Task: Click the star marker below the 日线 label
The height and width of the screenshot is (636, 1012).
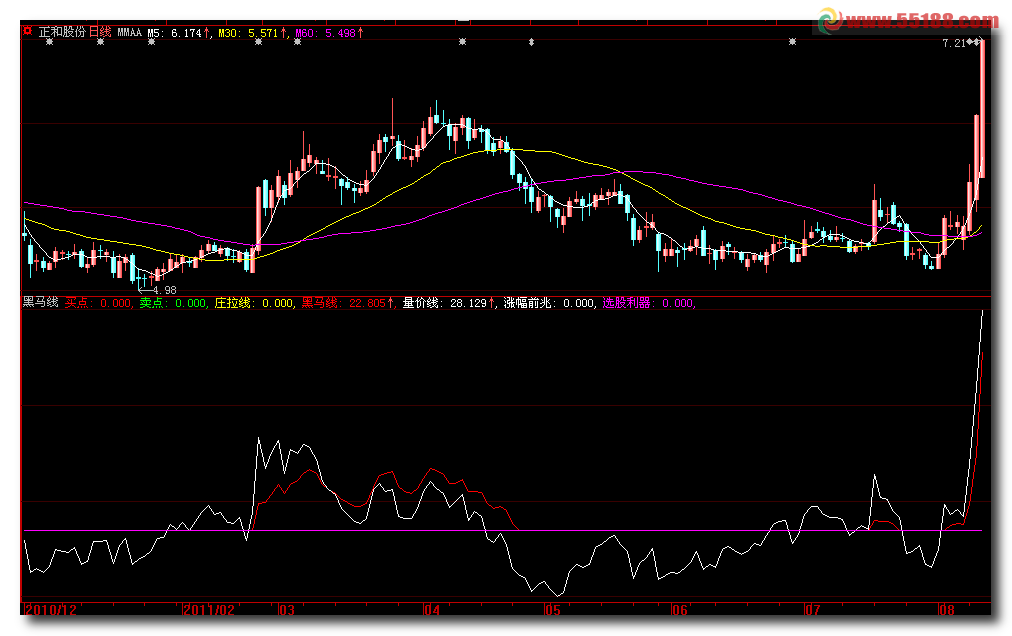Action: (102, 42)
